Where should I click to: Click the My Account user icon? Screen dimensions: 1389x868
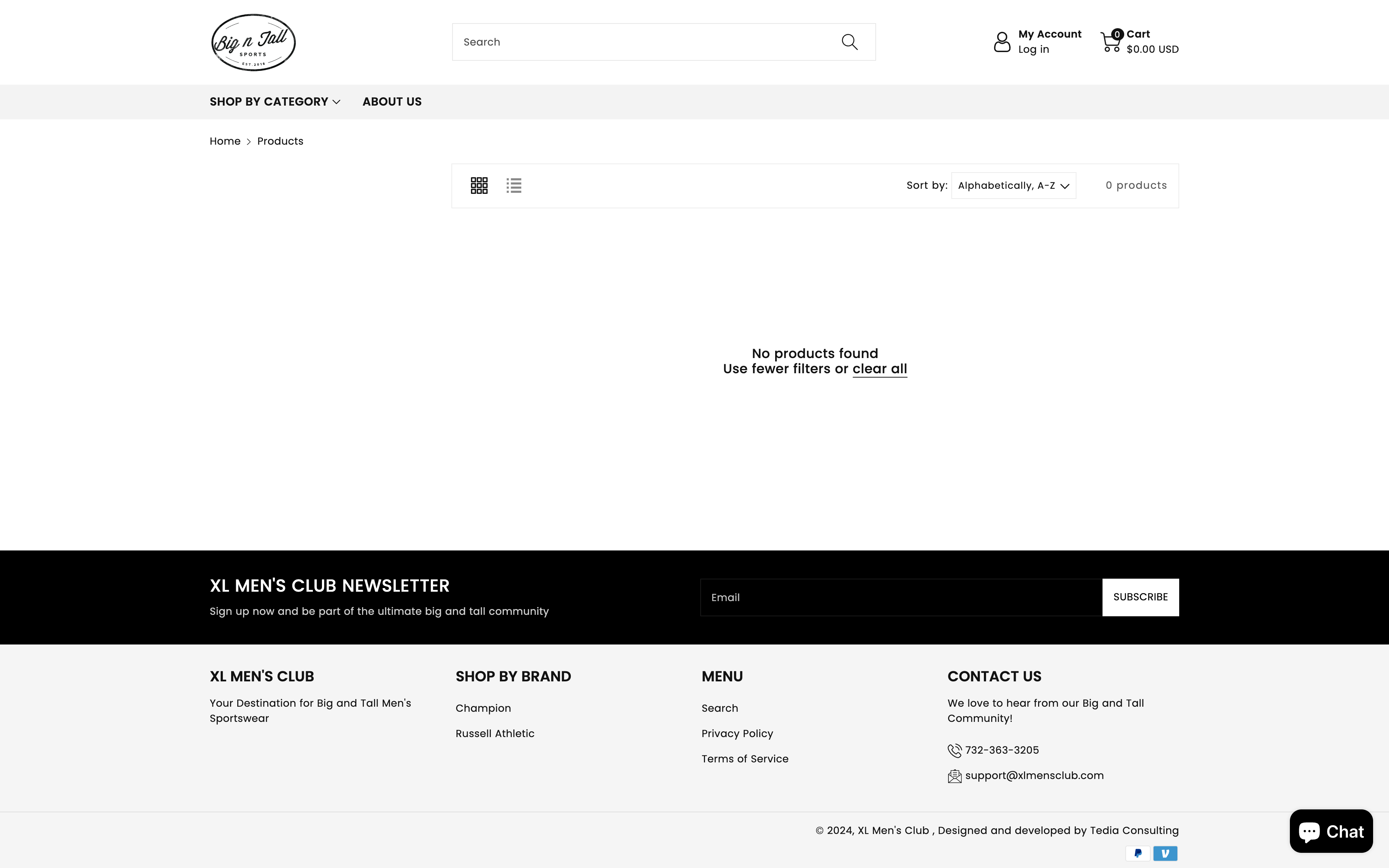pyautogui.click(x=1002, y=41)
